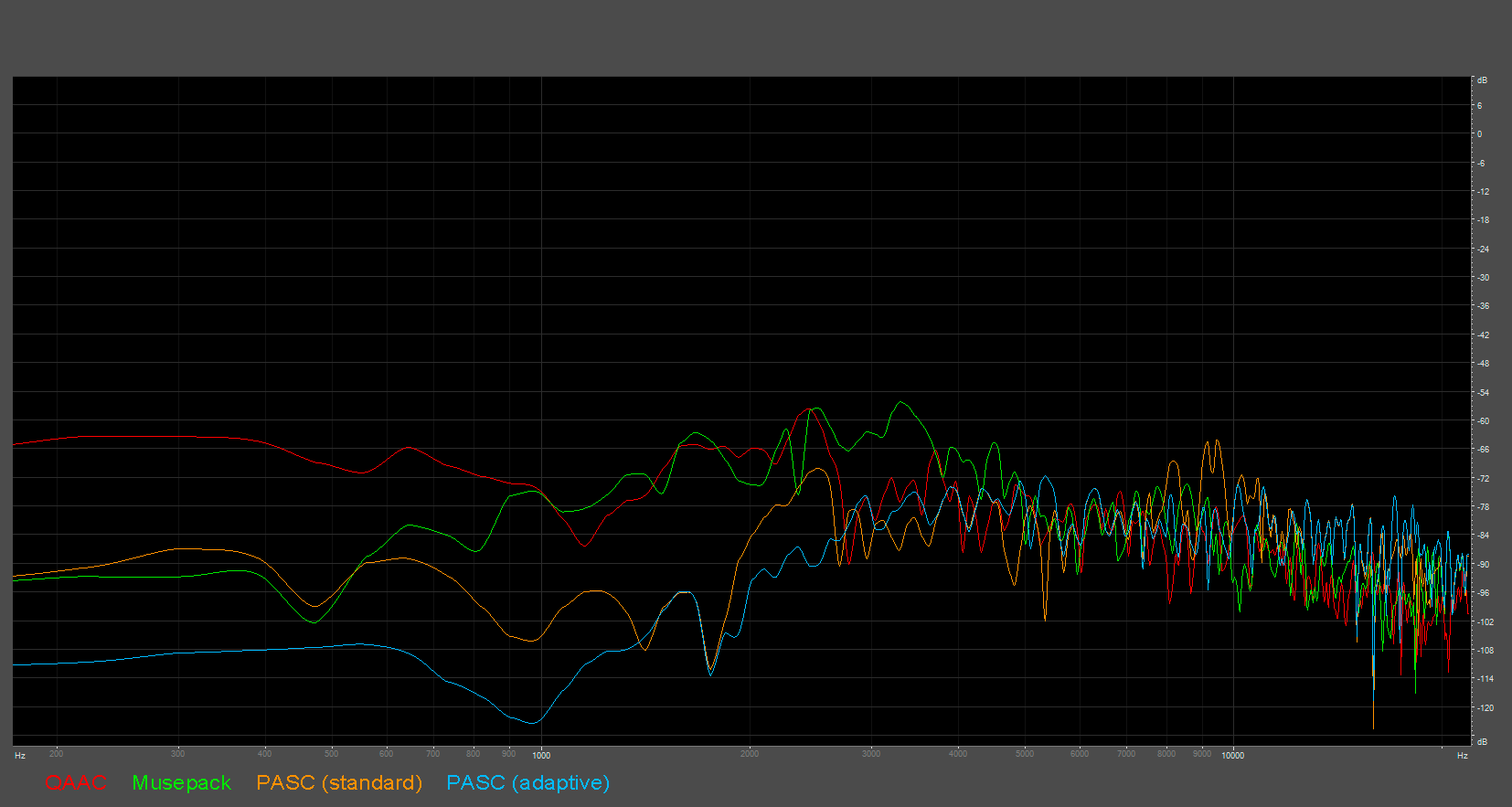Click the dB unit label below the scale

1482,741
